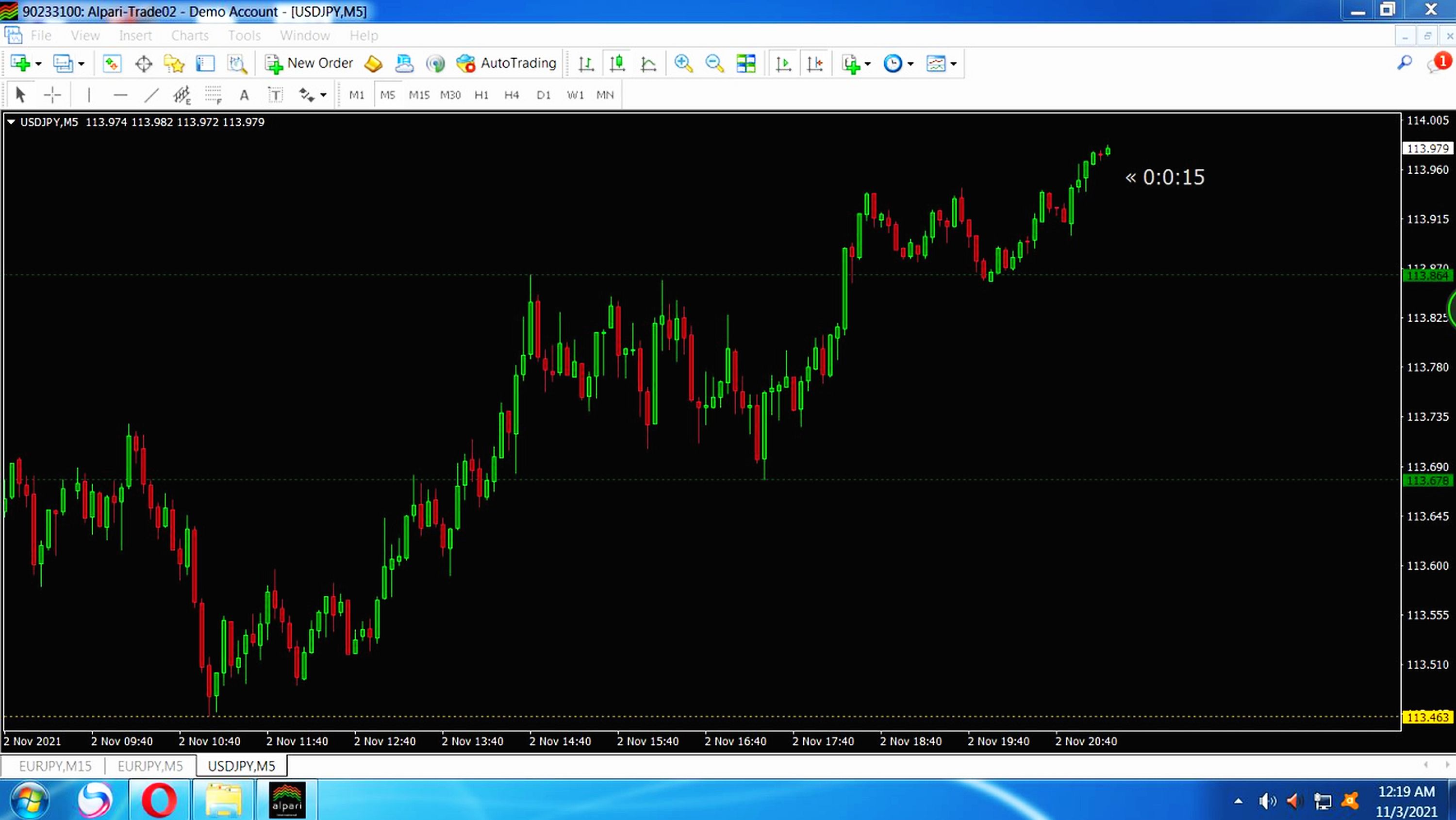Switch to the EURJPY,M15 chart tab

point(55,766)
